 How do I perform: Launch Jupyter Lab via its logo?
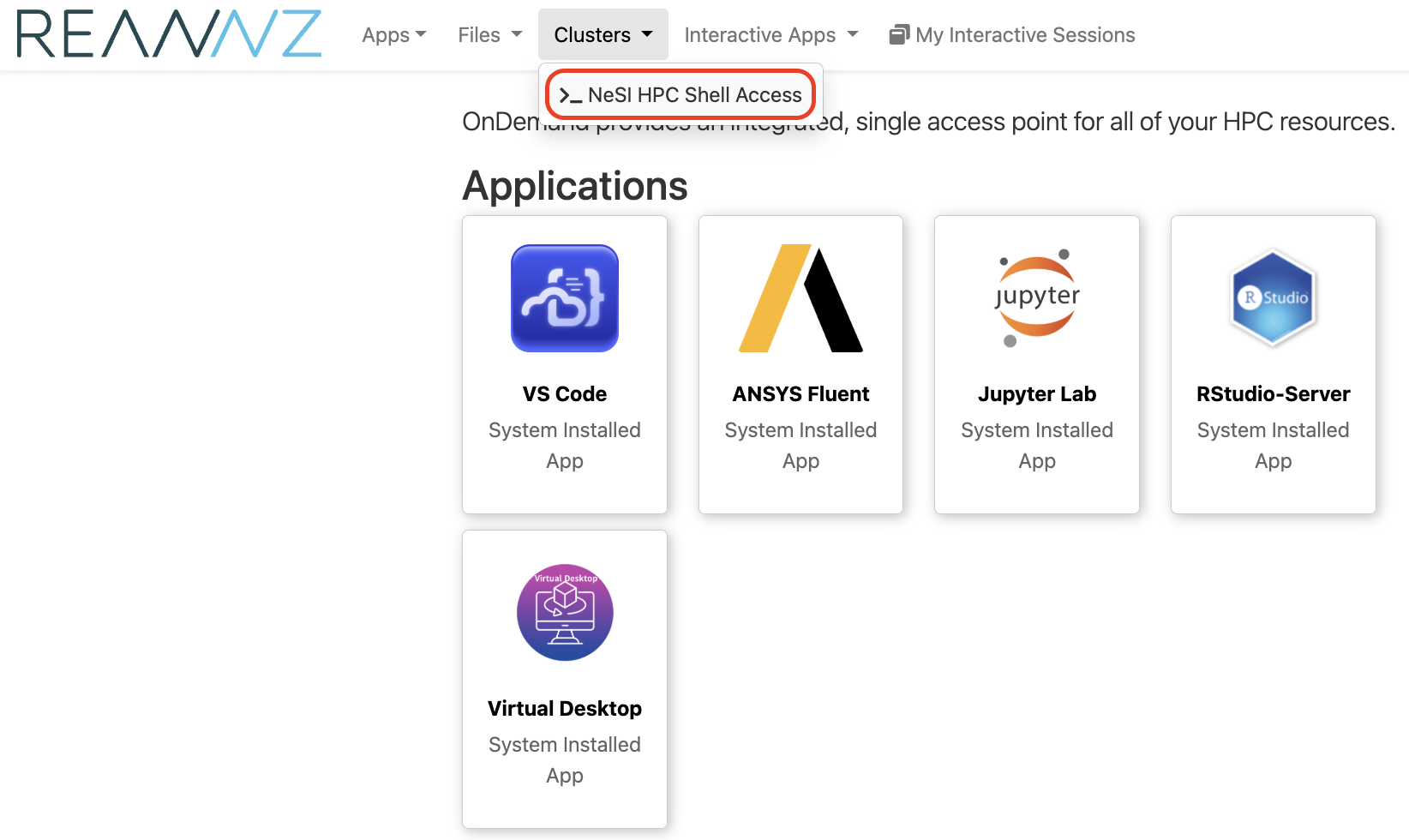tap(1037, 298)
